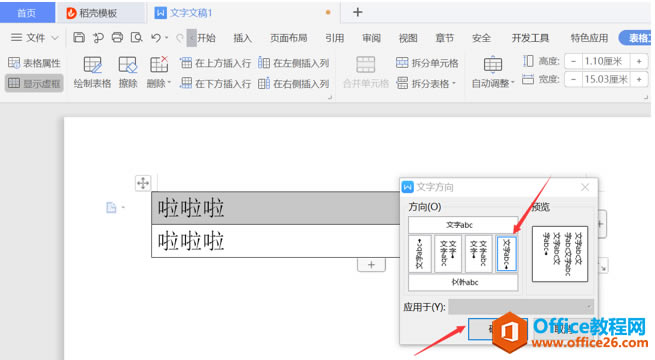
Task: Switch to the 插入 ribbon tab
Action: (242, 38)
